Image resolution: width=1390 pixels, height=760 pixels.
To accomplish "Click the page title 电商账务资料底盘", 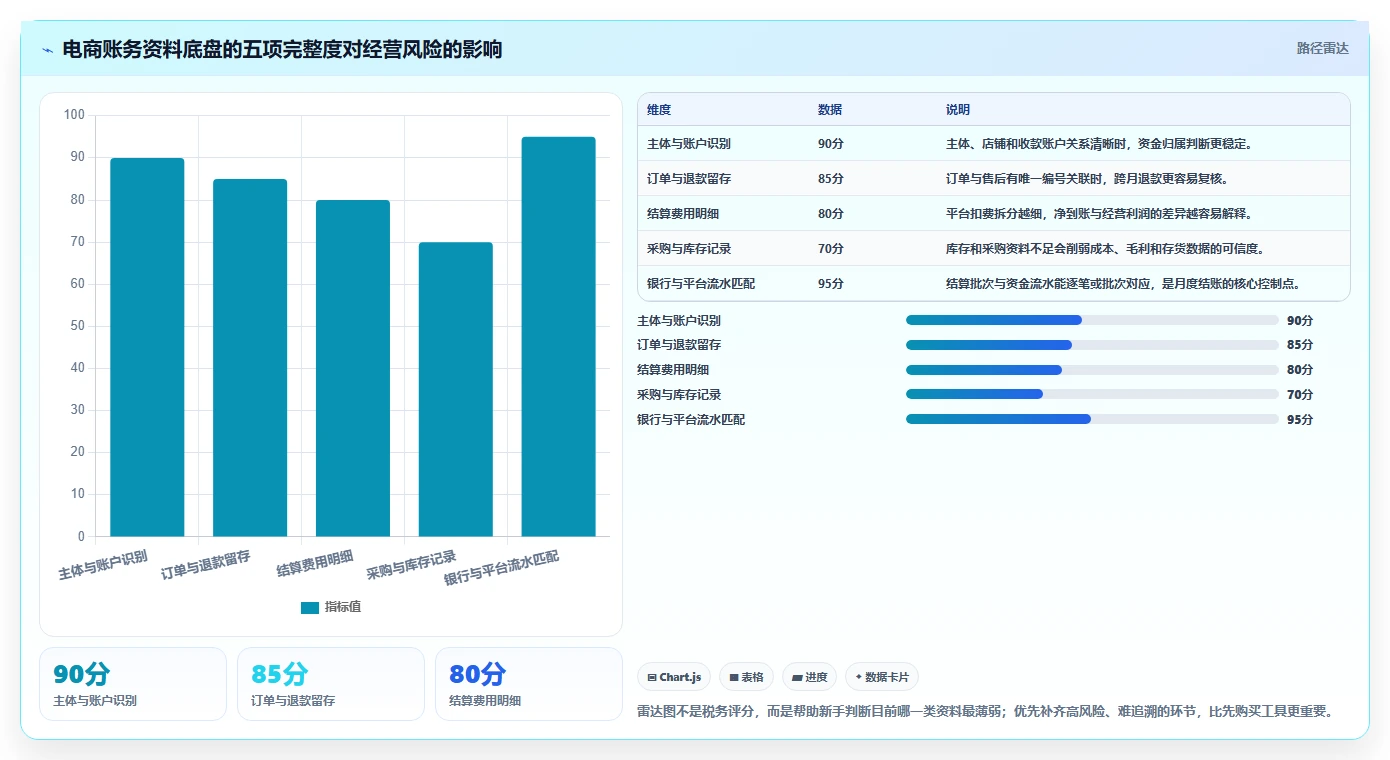I will point(282,49).
